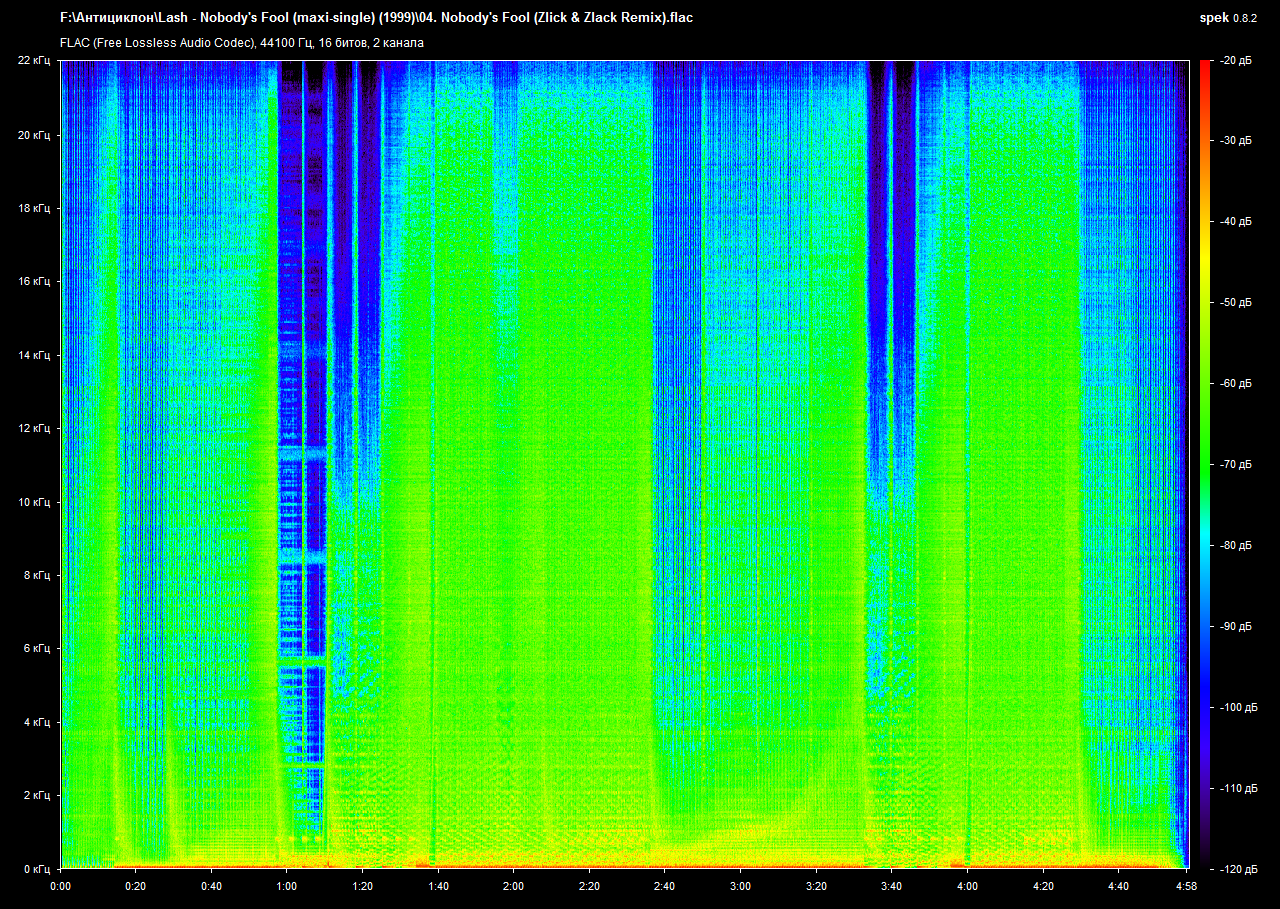Pick the 3:40 time axis label
This screenshot has width=1280, height=909.
point(891,886)
